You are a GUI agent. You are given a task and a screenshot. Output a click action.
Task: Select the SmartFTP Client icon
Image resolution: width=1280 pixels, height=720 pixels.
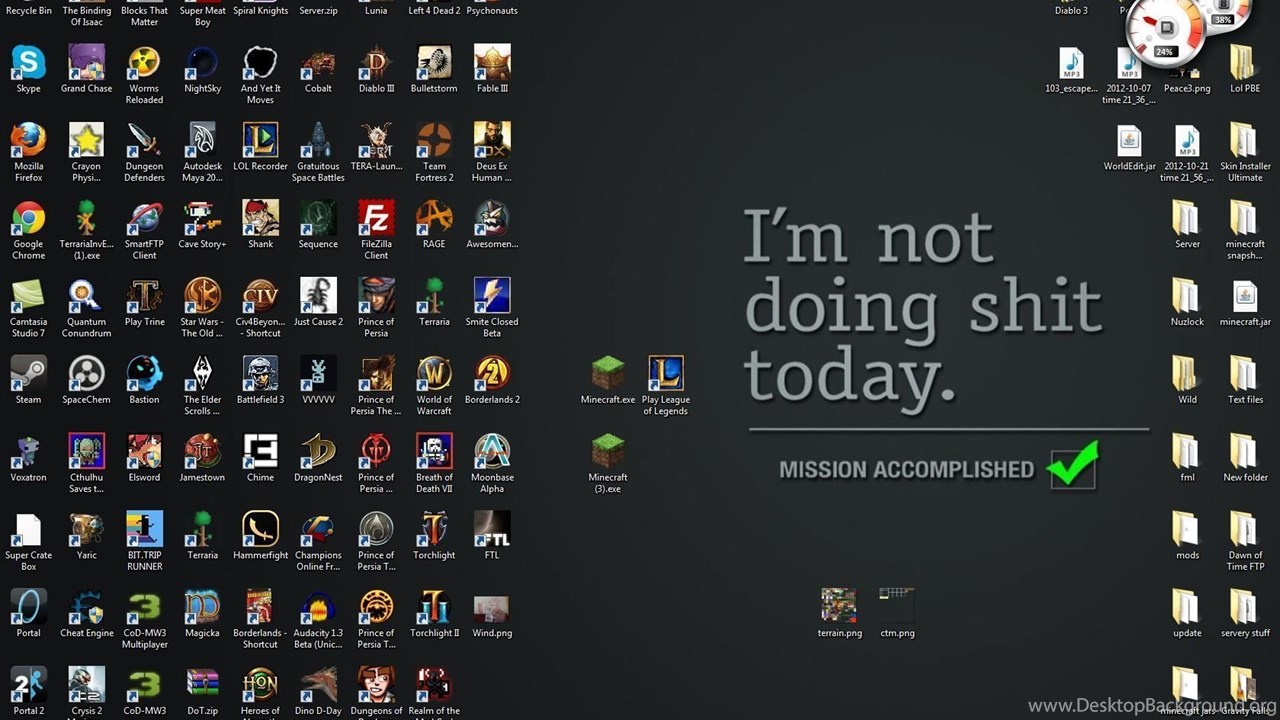(144, 219)
